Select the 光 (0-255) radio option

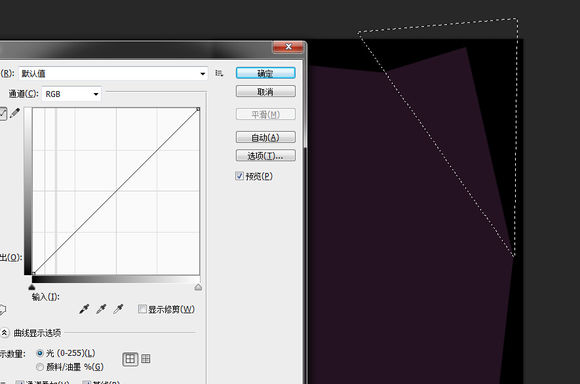click(40, 353)
